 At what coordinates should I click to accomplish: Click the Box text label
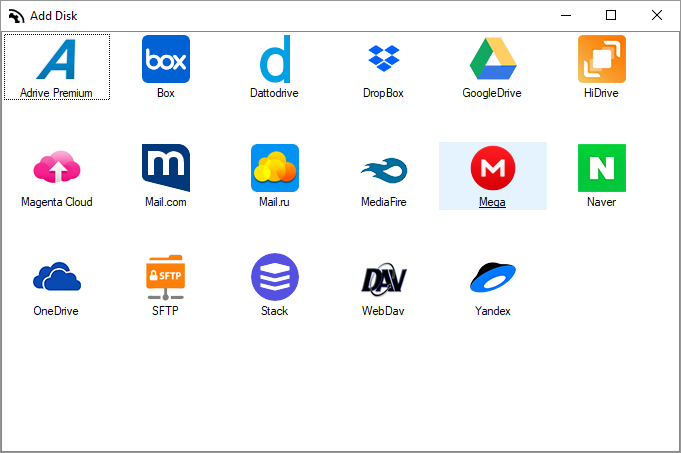click(x=166, y=93)
